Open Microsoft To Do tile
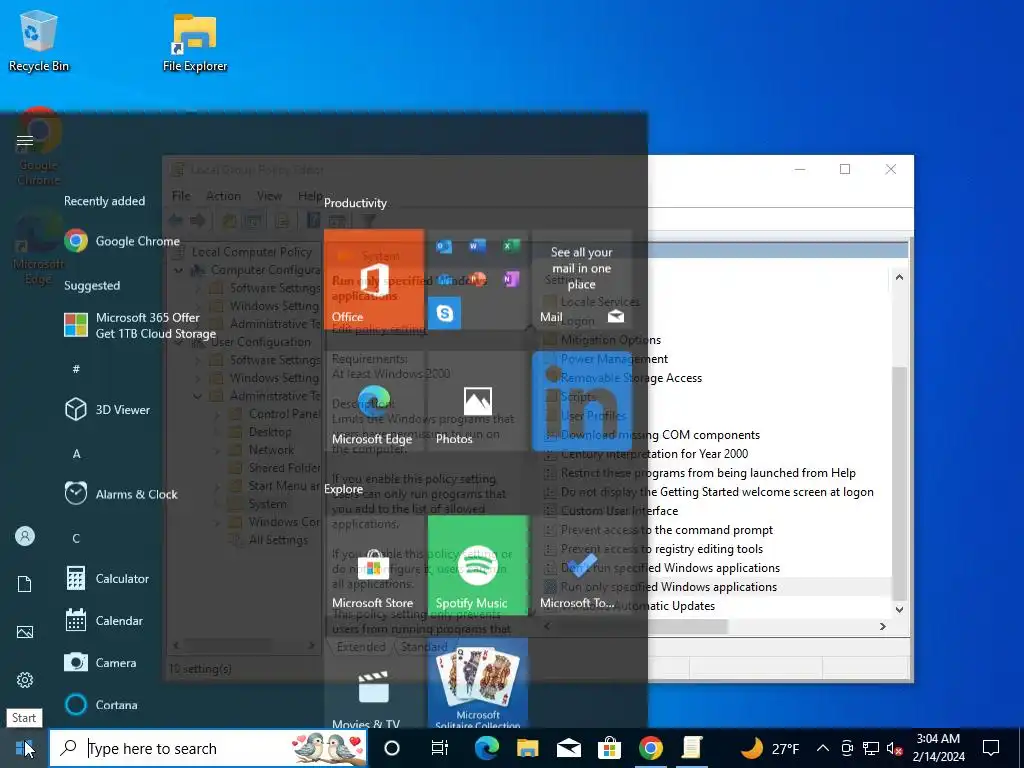 [582, 565]
